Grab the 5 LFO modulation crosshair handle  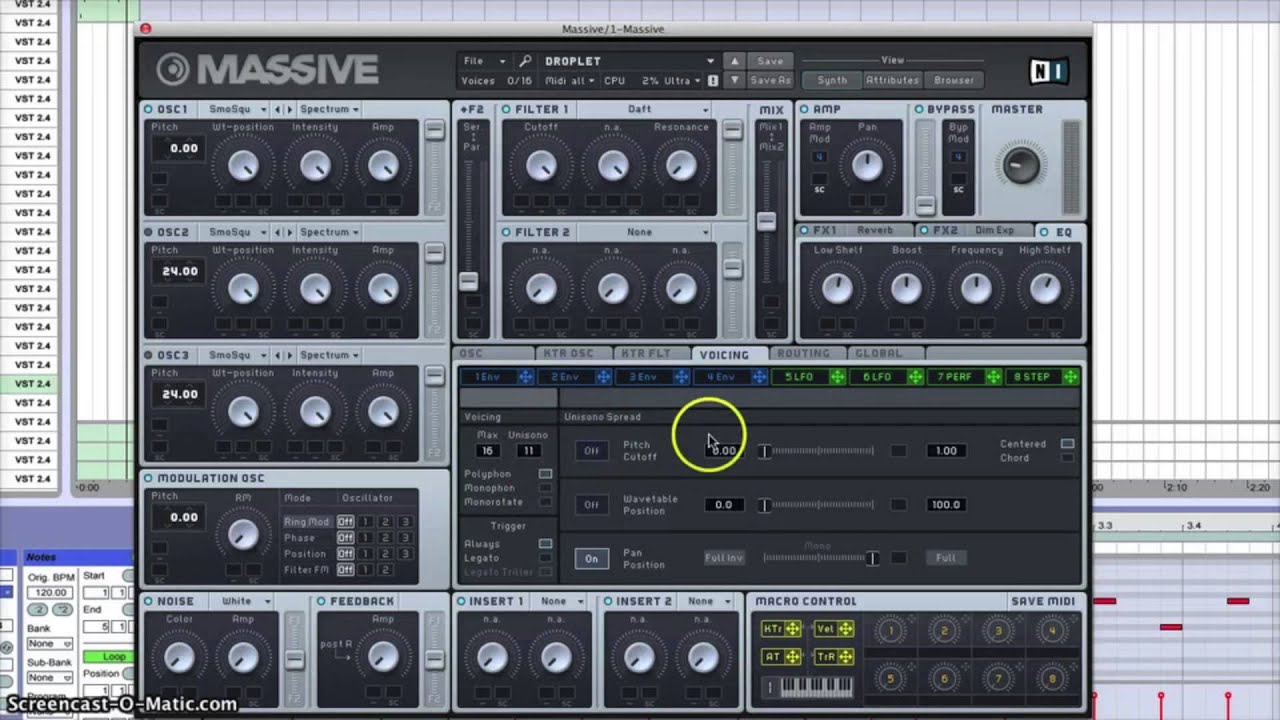point(837,377)
